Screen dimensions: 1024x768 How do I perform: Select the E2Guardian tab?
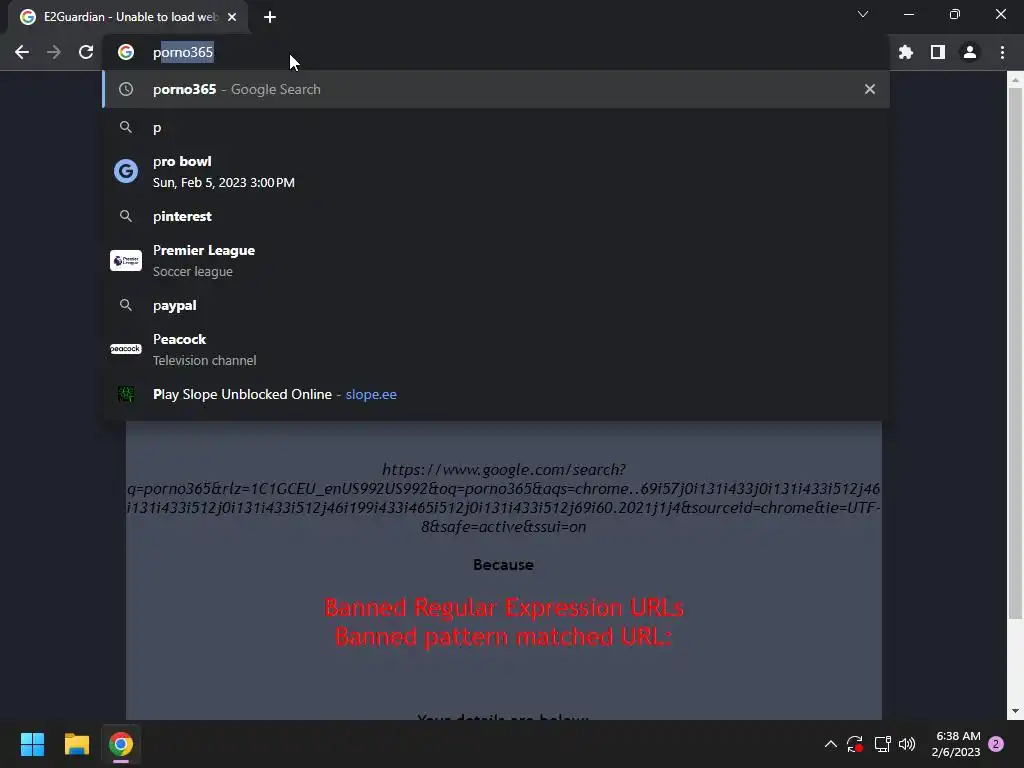point(129,17)
